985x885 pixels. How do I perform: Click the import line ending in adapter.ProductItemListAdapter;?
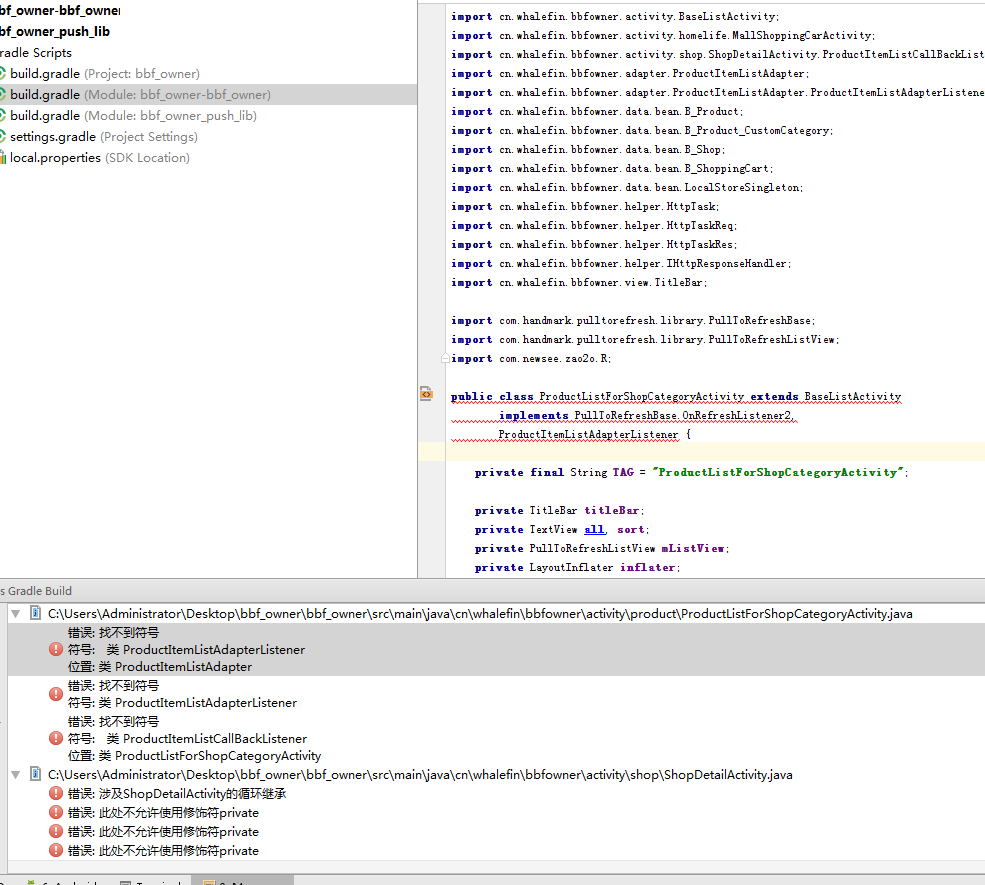[630, 73]
